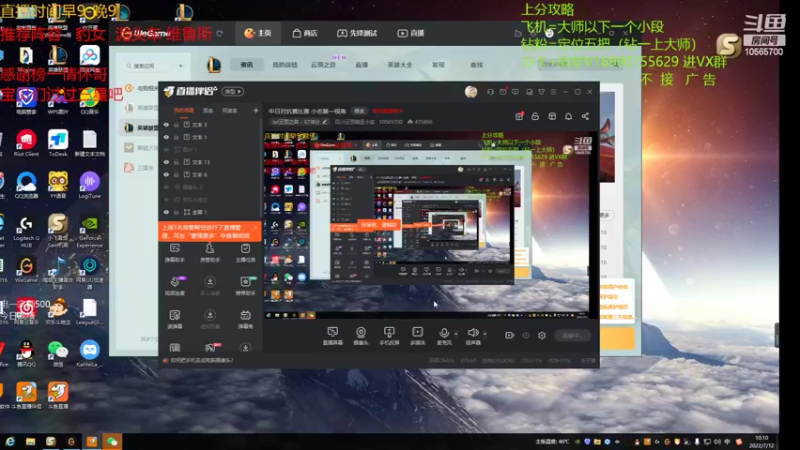This screenshot has height=450, width=800.
Task: Open the speaker options arrow
Action: [x=485, y=334]
